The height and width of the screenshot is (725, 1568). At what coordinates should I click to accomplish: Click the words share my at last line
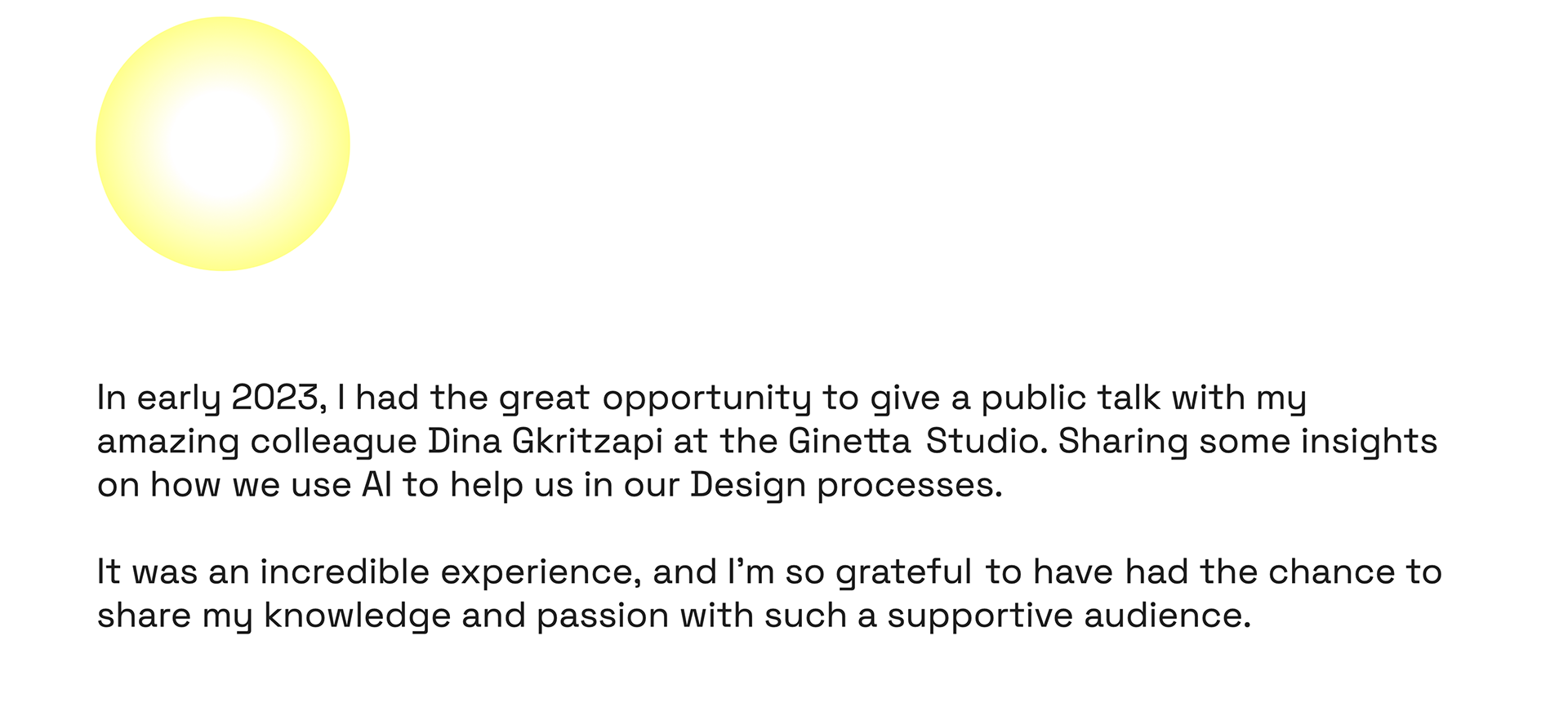[174, 616]
